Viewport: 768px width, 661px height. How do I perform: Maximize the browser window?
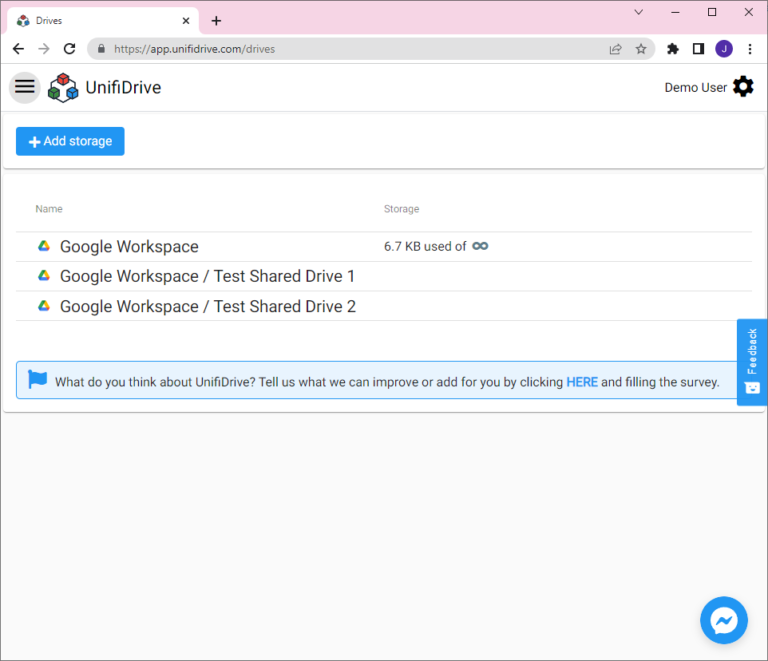pyautogui.click(x=712, y=12)
